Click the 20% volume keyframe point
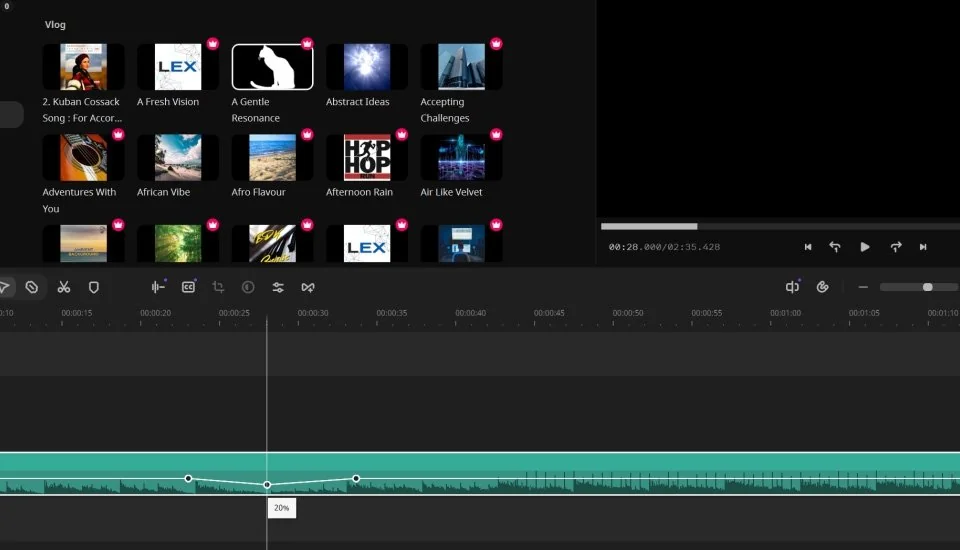This screenshot has width=960, height=550. pyautogui.click(x=267, y=485)
